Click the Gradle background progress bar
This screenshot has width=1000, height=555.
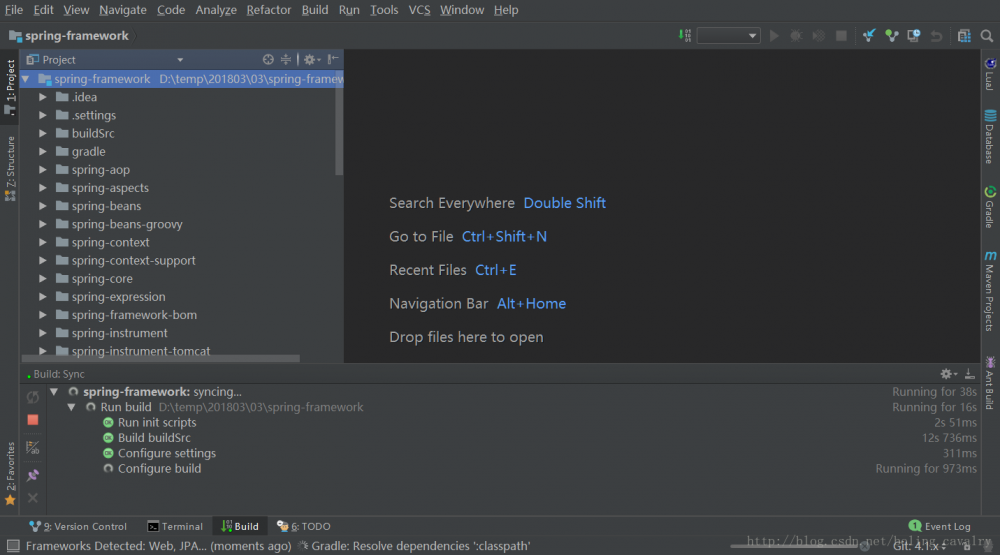(794, 546)
